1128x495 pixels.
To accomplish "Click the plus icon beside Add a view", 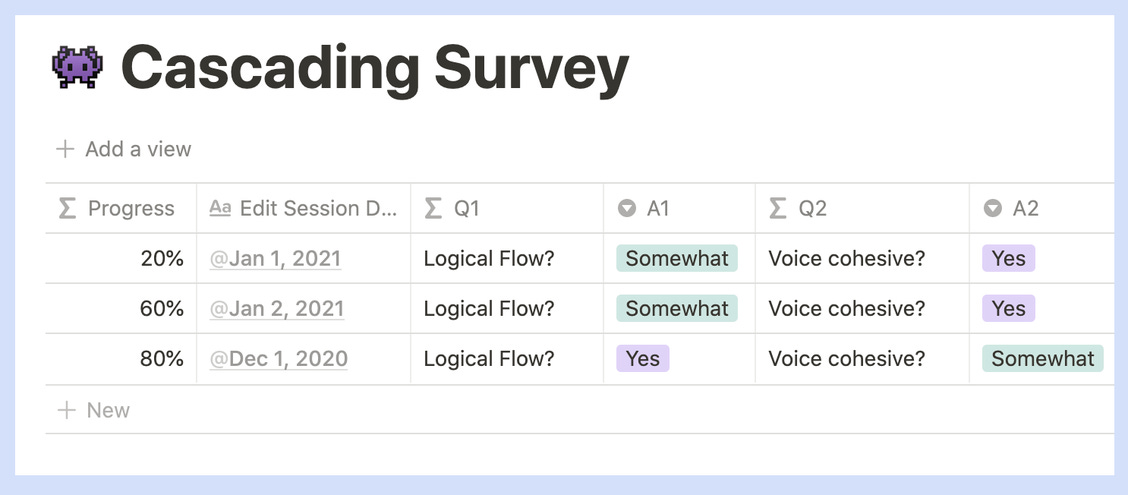I will pyautogui.click(x=65, y=150).
